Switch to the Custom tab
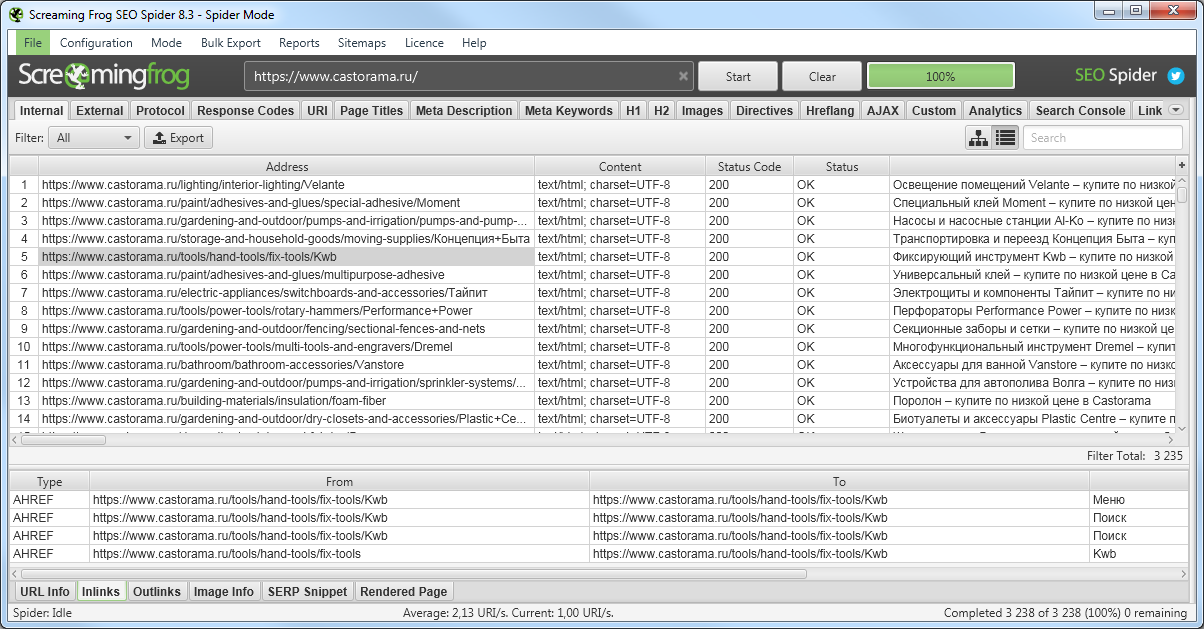Image resolution: width=1204 pixels, height=629 pixels. coord(934,111)
